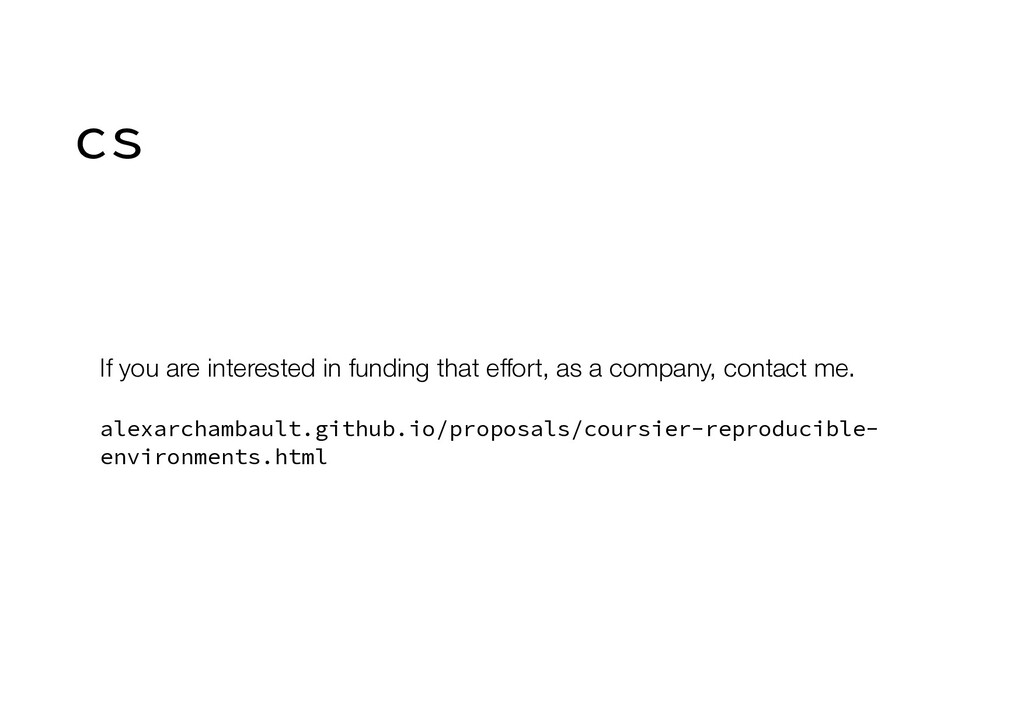
Task: Click the letter "s" in the title
Action: [127, 144]
